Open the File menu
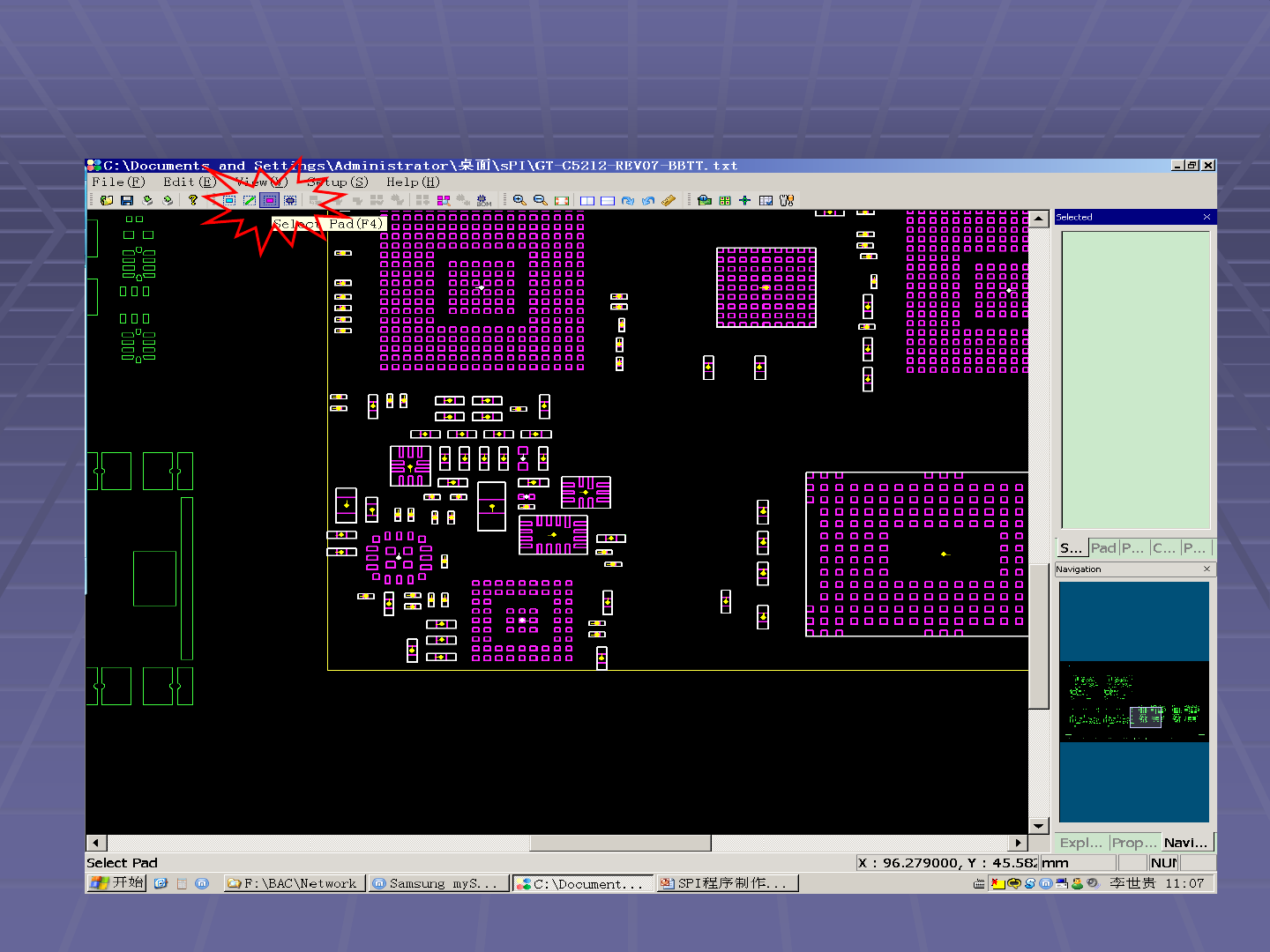This screenshot has height=952, width=1270. pos(117,182)
